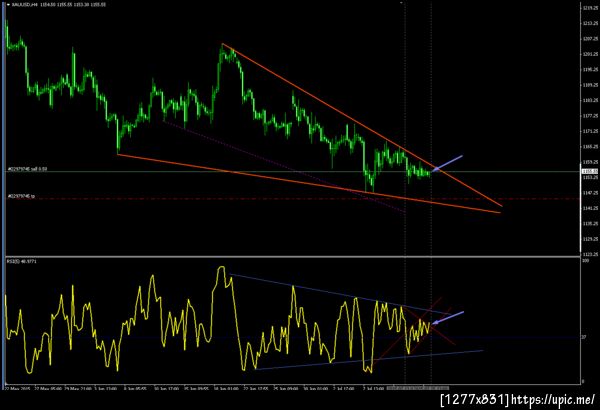
Task: Click the RSI indicator label in subwindow
Action: click(21, 261)
